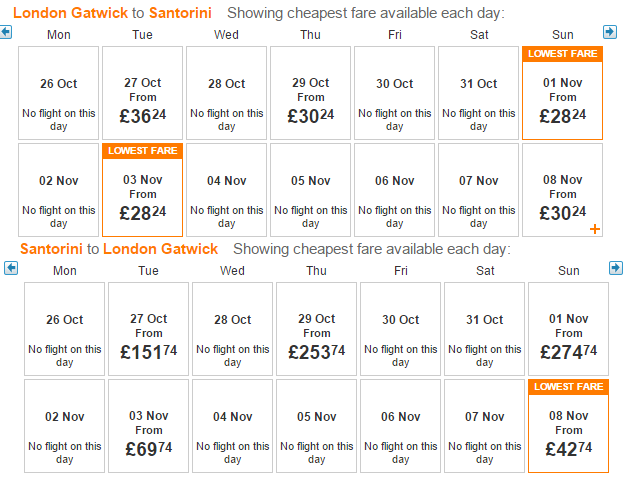The image size is (628, 478).
Task: Click orange plus icon on outbound 08 Nov
Action: (595, 229)
